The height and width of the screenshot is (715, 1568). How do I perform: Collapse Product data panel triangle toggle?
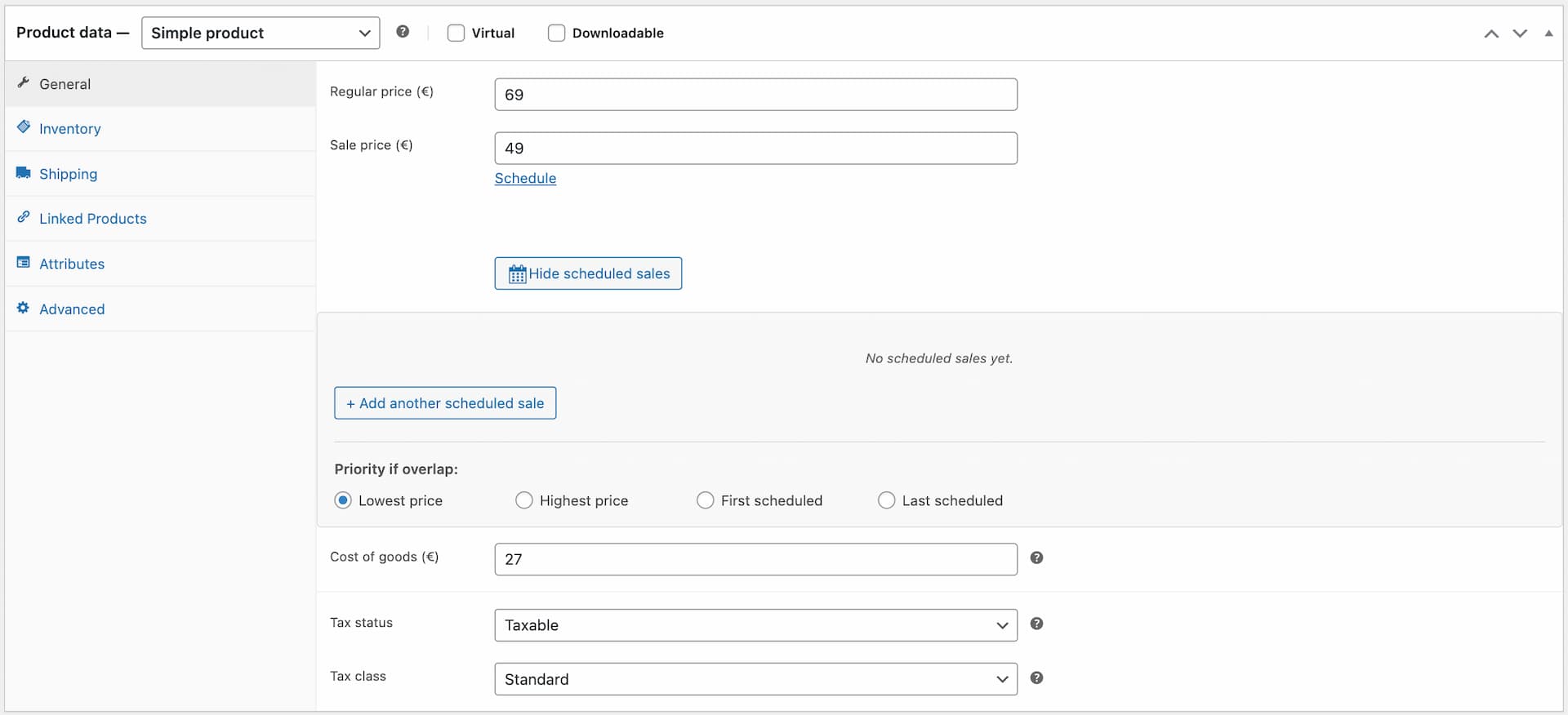point(1548,33)
